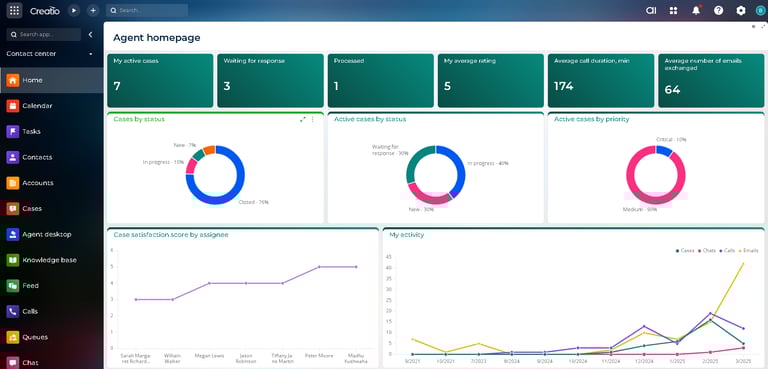Image resolution: width=768 pixels, height=369 pixels.
Task: Click the Calendar sidebar icon
Action: tap(13, 105)
